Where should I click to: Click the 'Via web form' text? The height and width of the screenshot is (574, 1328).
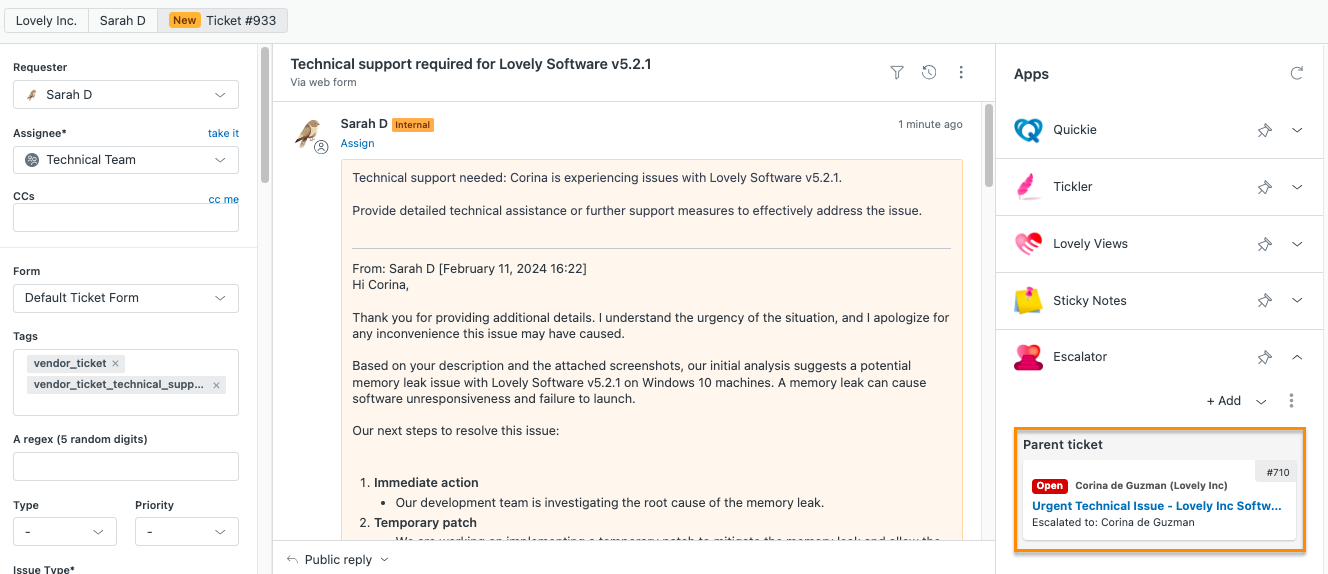click(324, 83)
